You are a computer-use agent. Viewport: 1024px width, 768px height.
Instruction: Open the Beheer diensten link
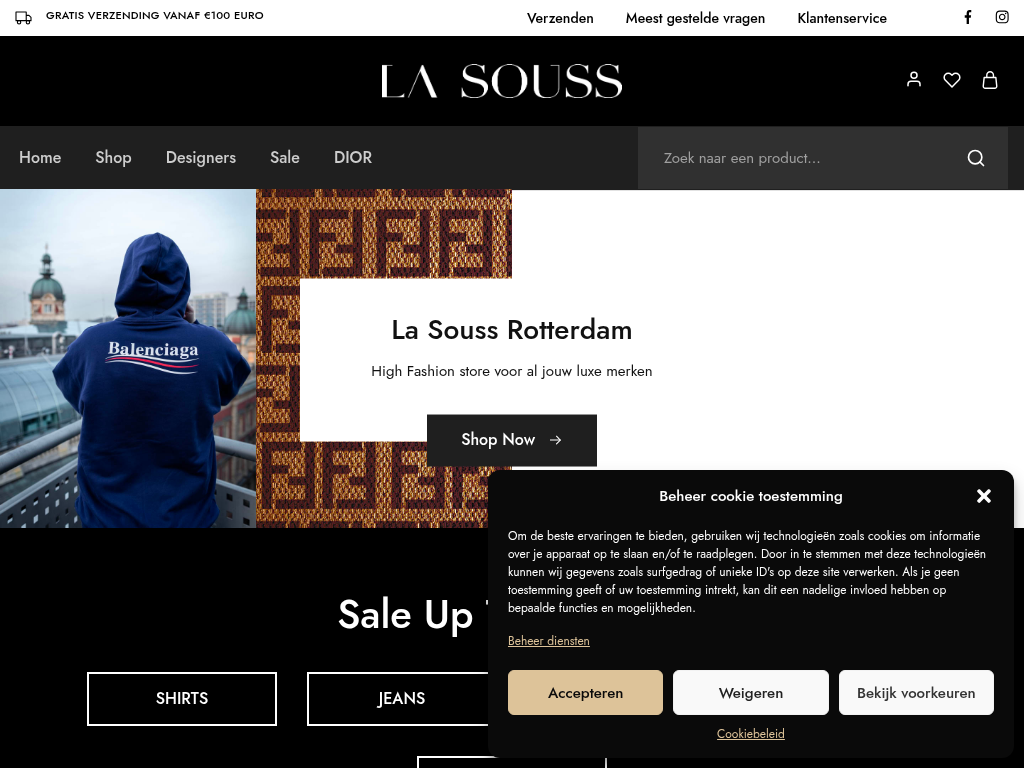point(549,641)
